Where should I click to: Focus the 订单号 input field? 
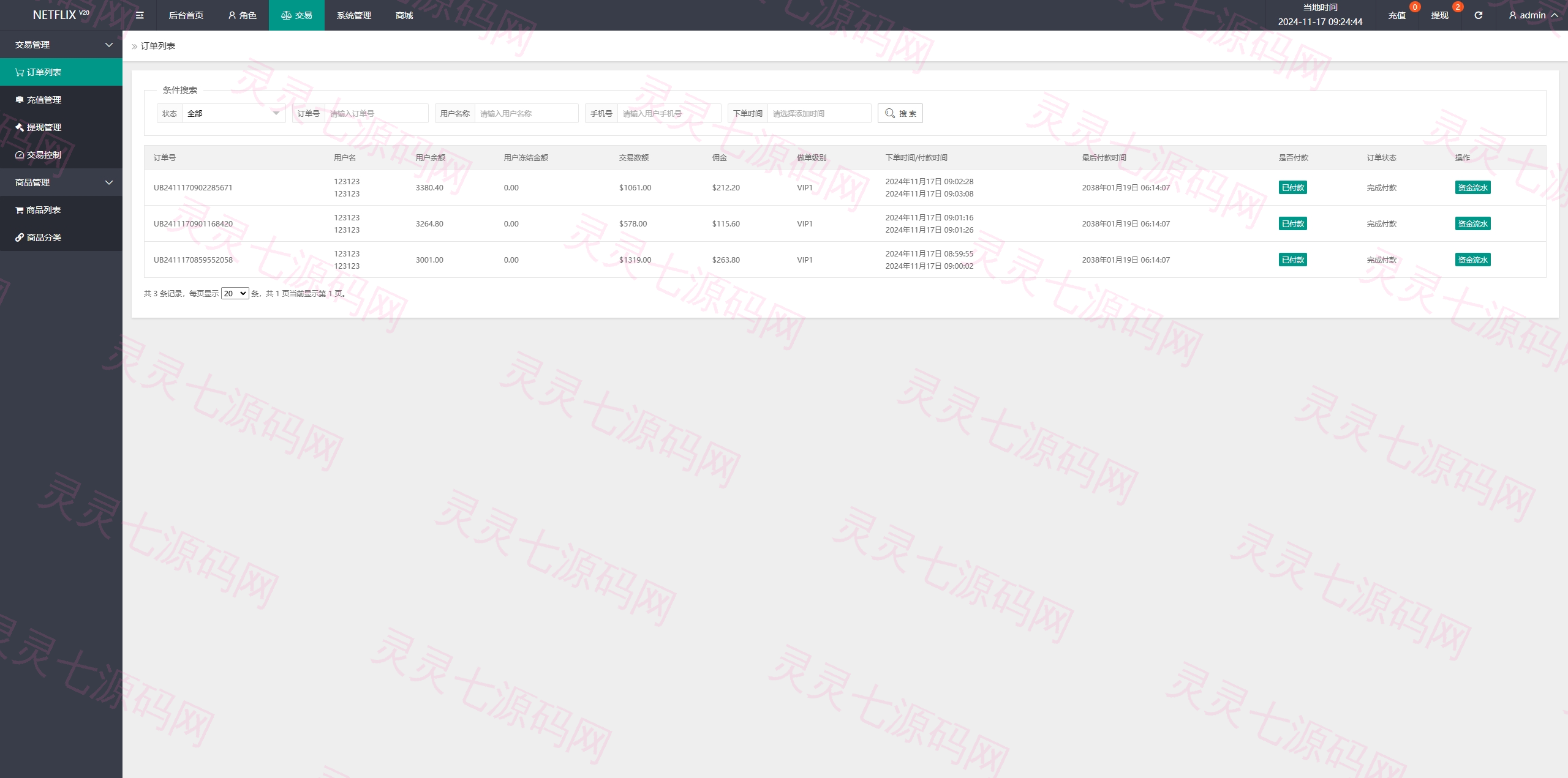(x=376, y=113)
